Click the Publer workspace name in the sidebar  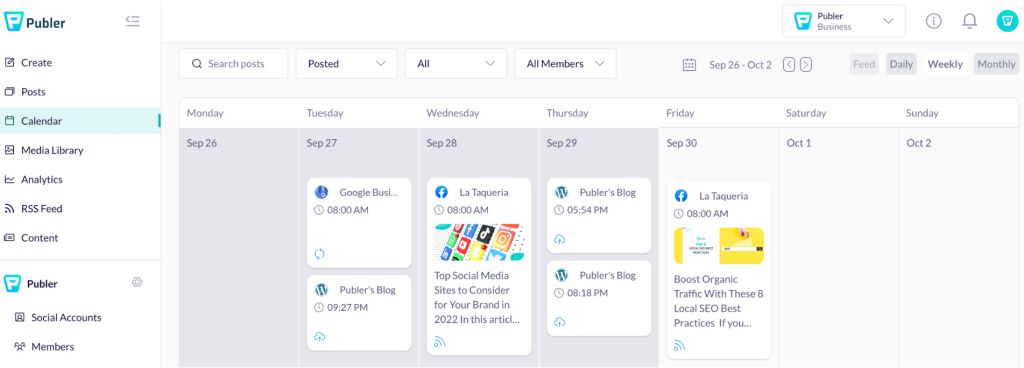tap(42, 284)
